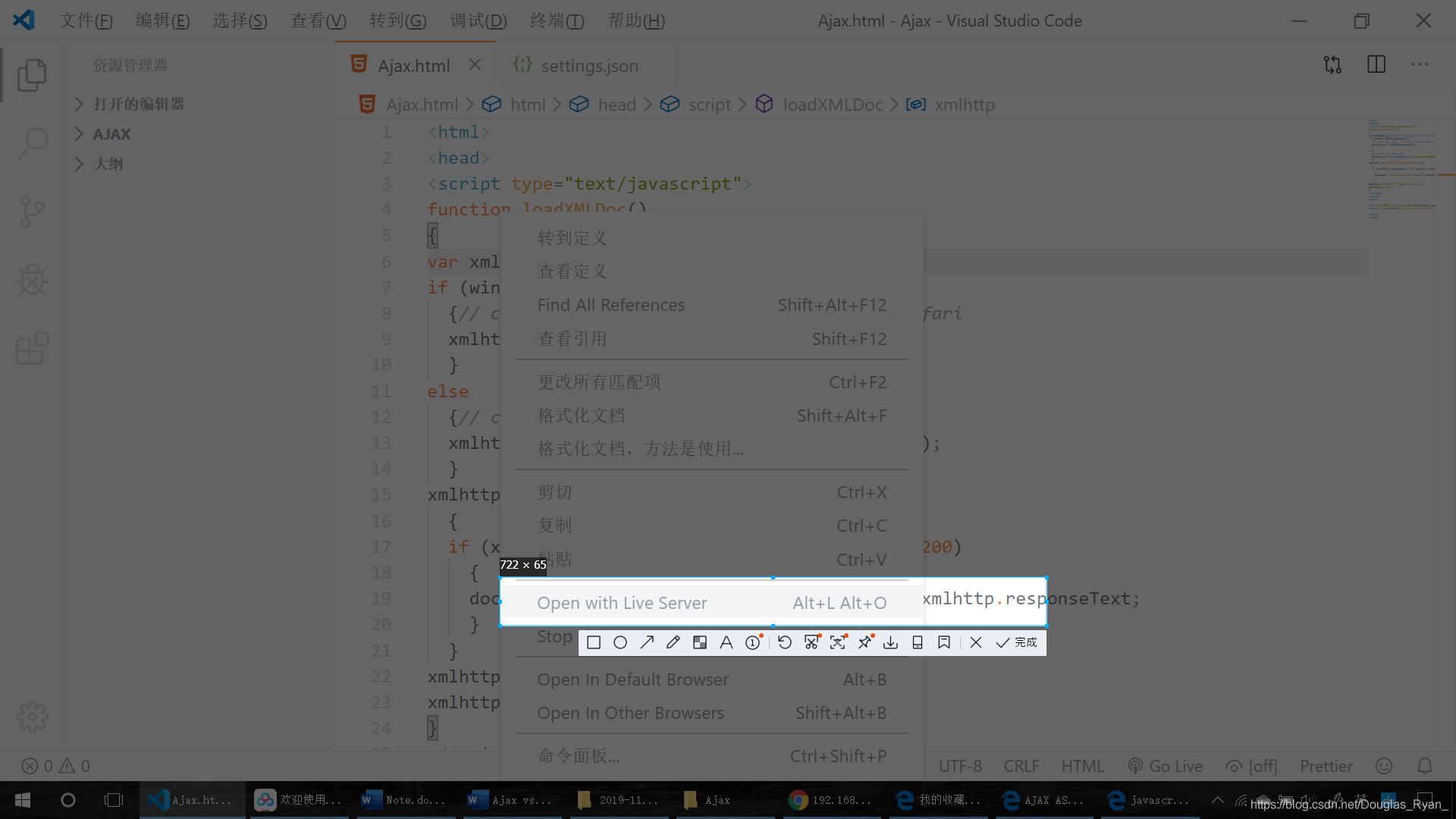Screen dimensions: 1456x819
Task: Choose Open with Live Server
Action: tap(622, 604)
